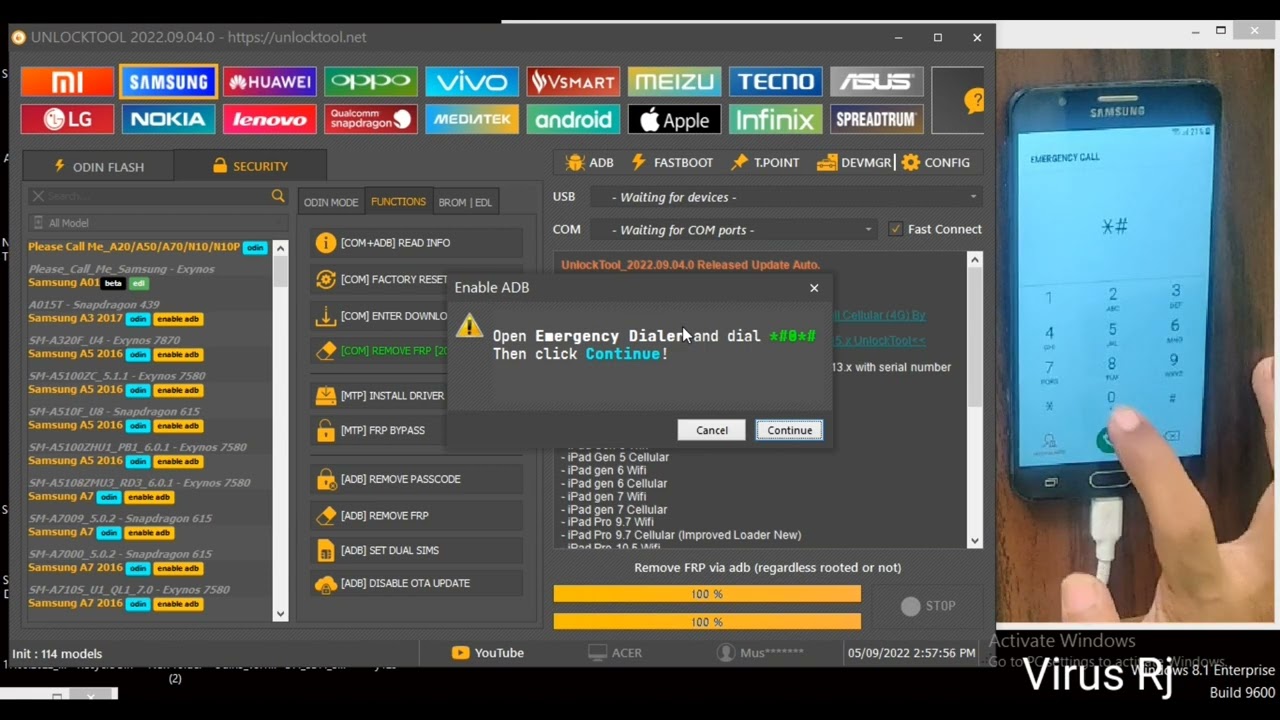The image size is (1280, 720).
Task: Choose the MediaTek brand logo
Action: pos(472,120)
